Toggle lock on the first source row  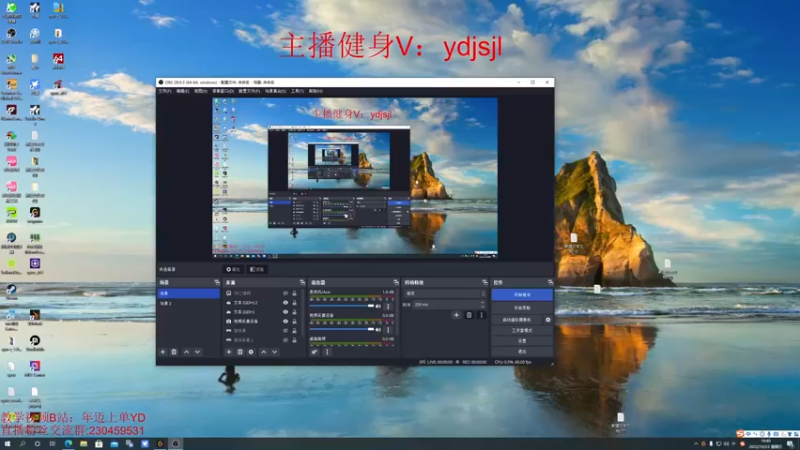(x=294, y=293)
